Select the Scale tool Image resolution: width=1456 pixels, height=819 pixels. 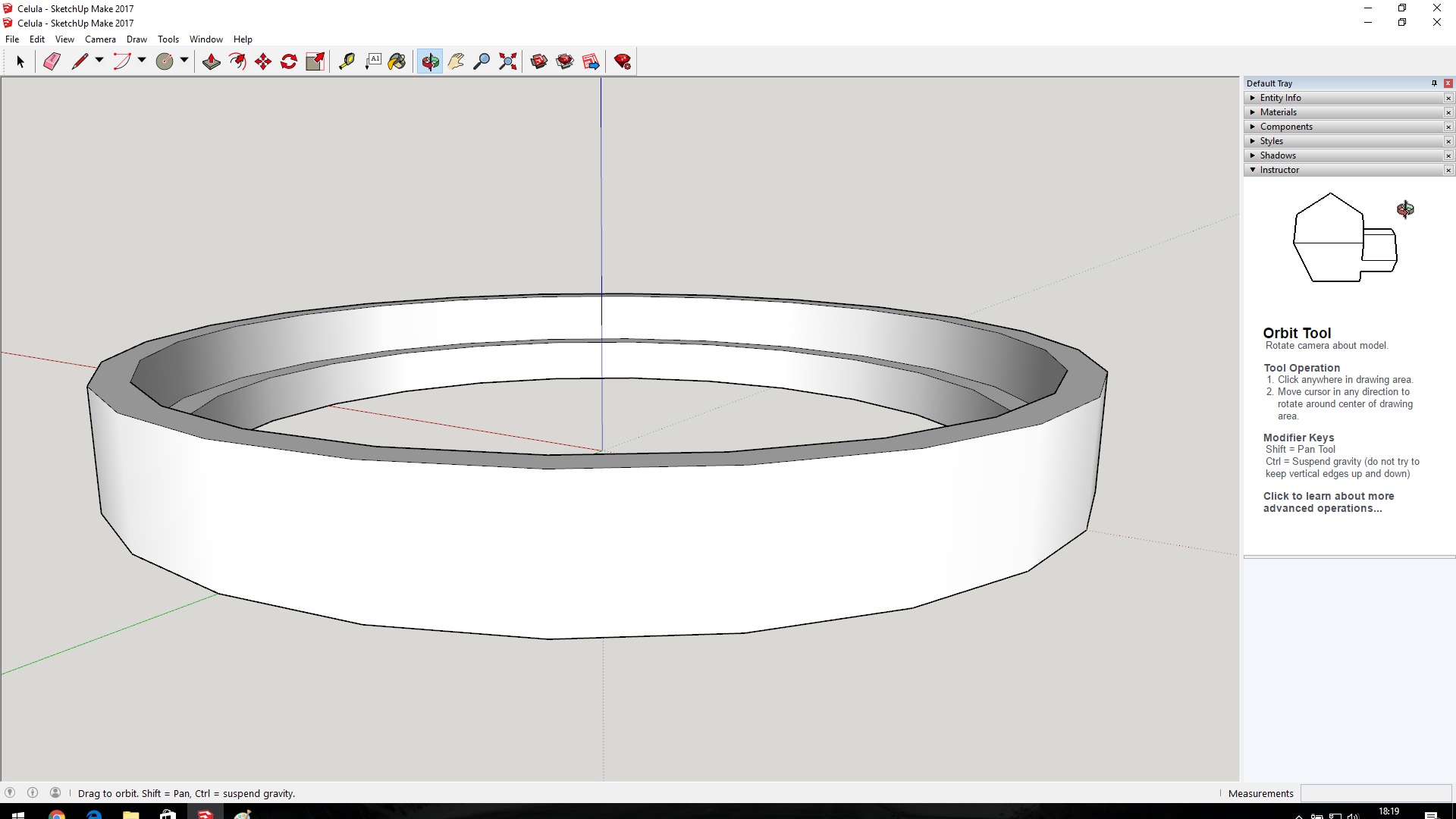click(315, 61)
